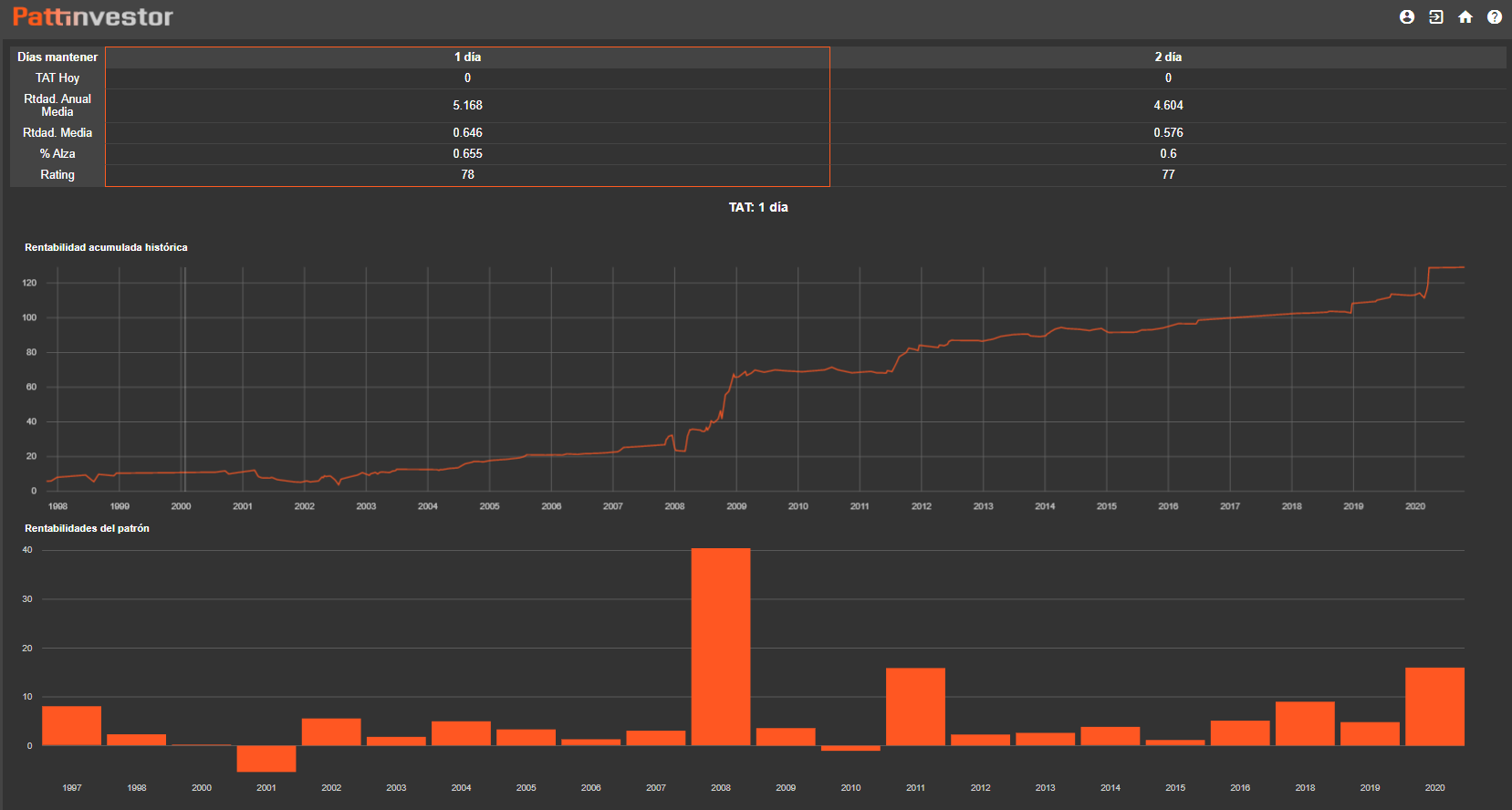
Task: Click the 1997 bar in returns chart
Action: (x=71, y=725)
